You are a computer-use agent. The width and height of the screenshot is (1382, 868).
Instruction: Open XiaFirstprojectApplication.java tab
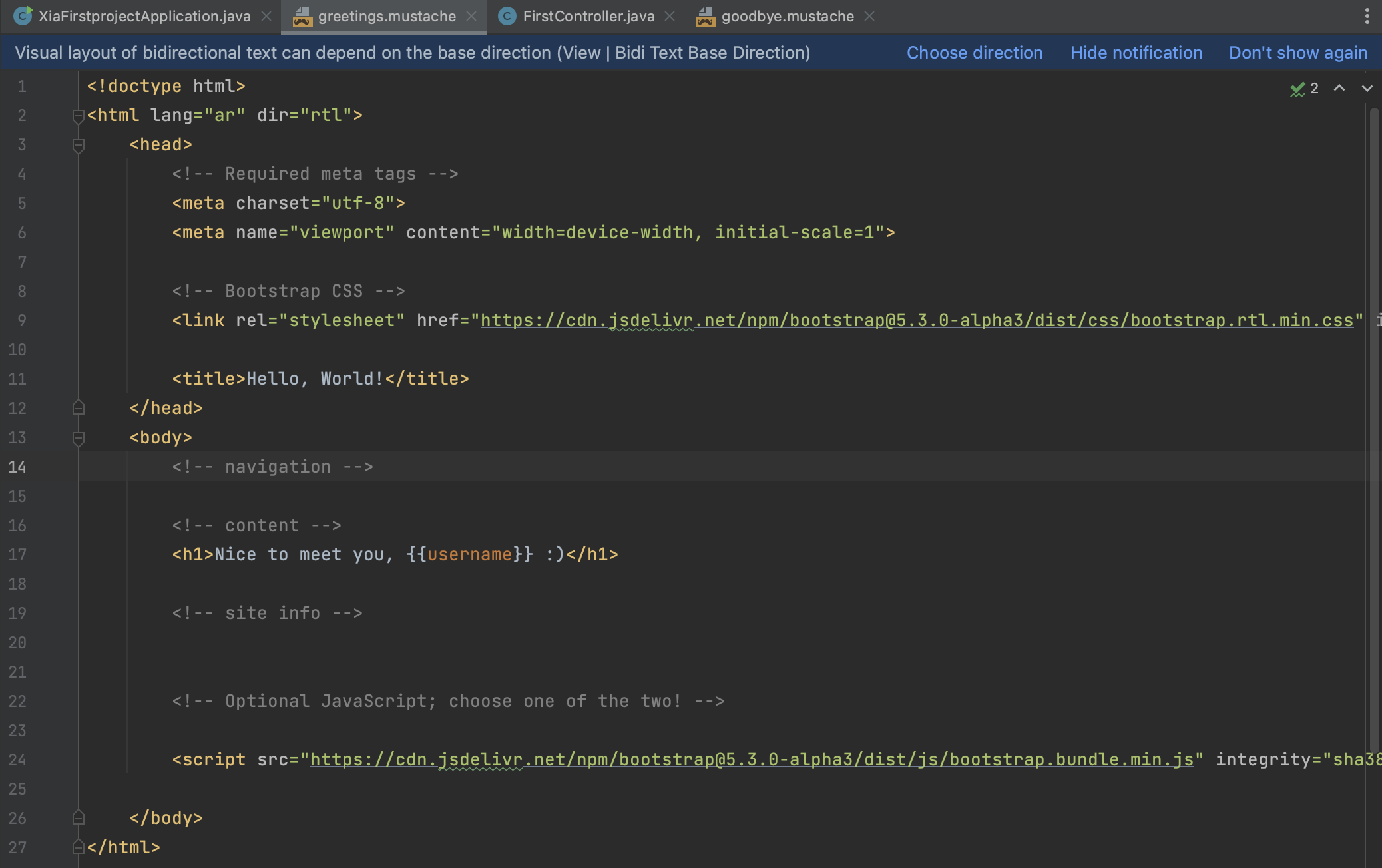coord(144,16)
